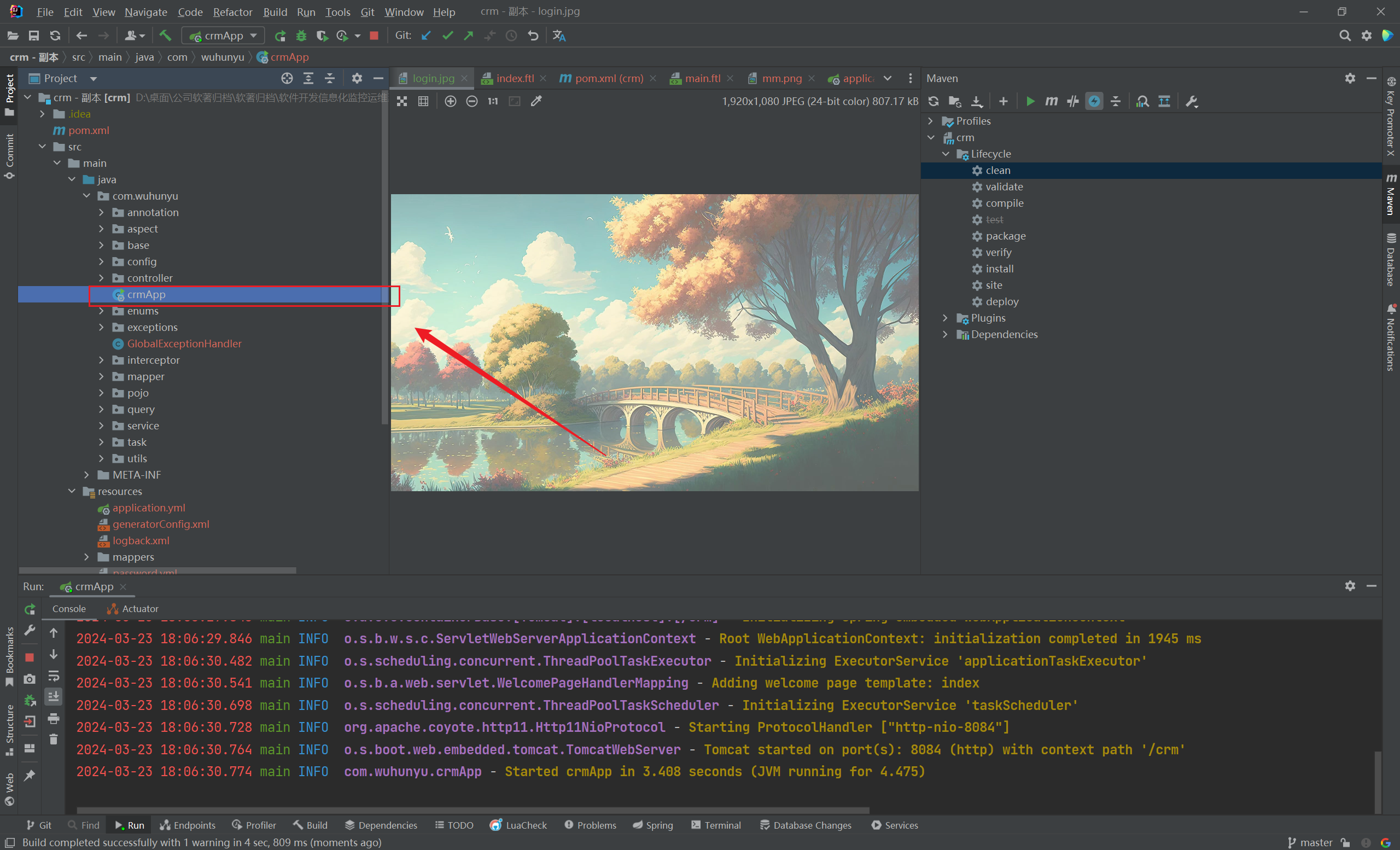Click the Rollback undo icon
The width and height of the screenshot is (1400, 850).
[x=533, y=36]
